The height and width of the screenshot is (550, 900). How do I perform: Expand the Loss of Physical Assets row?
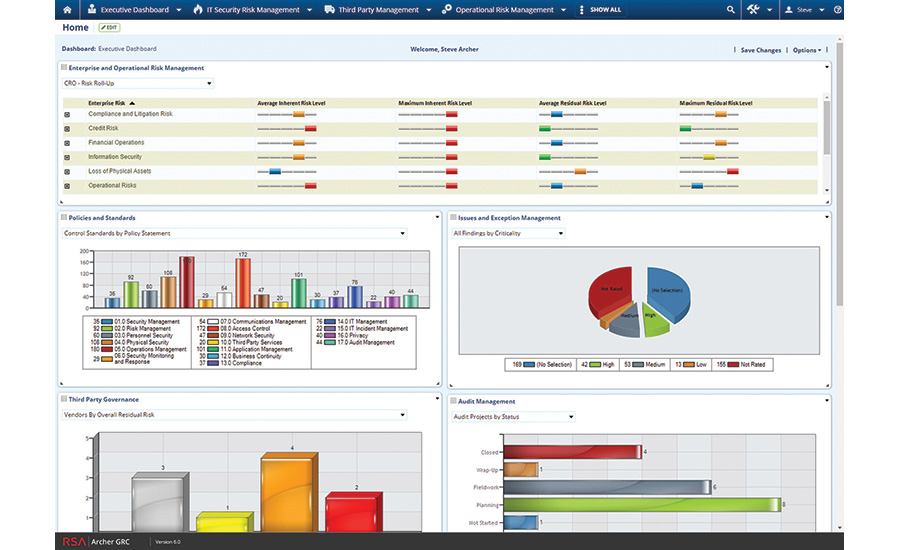[x=67, y=172]
